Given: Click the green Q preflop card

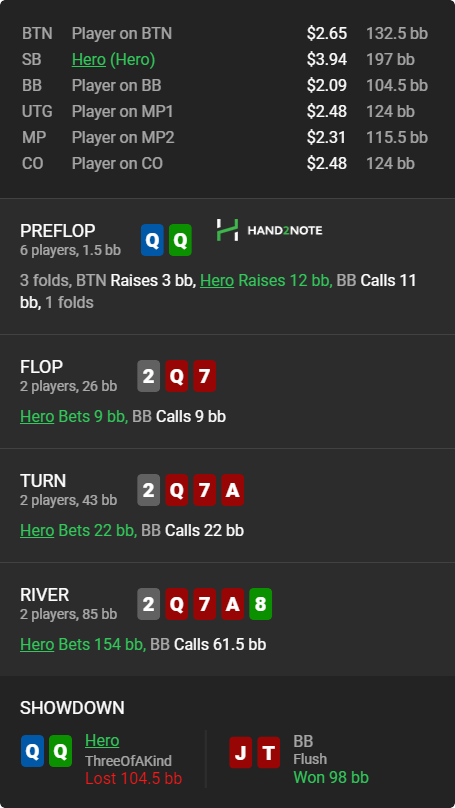Looking at the screenshot, I should pos(180,240).
